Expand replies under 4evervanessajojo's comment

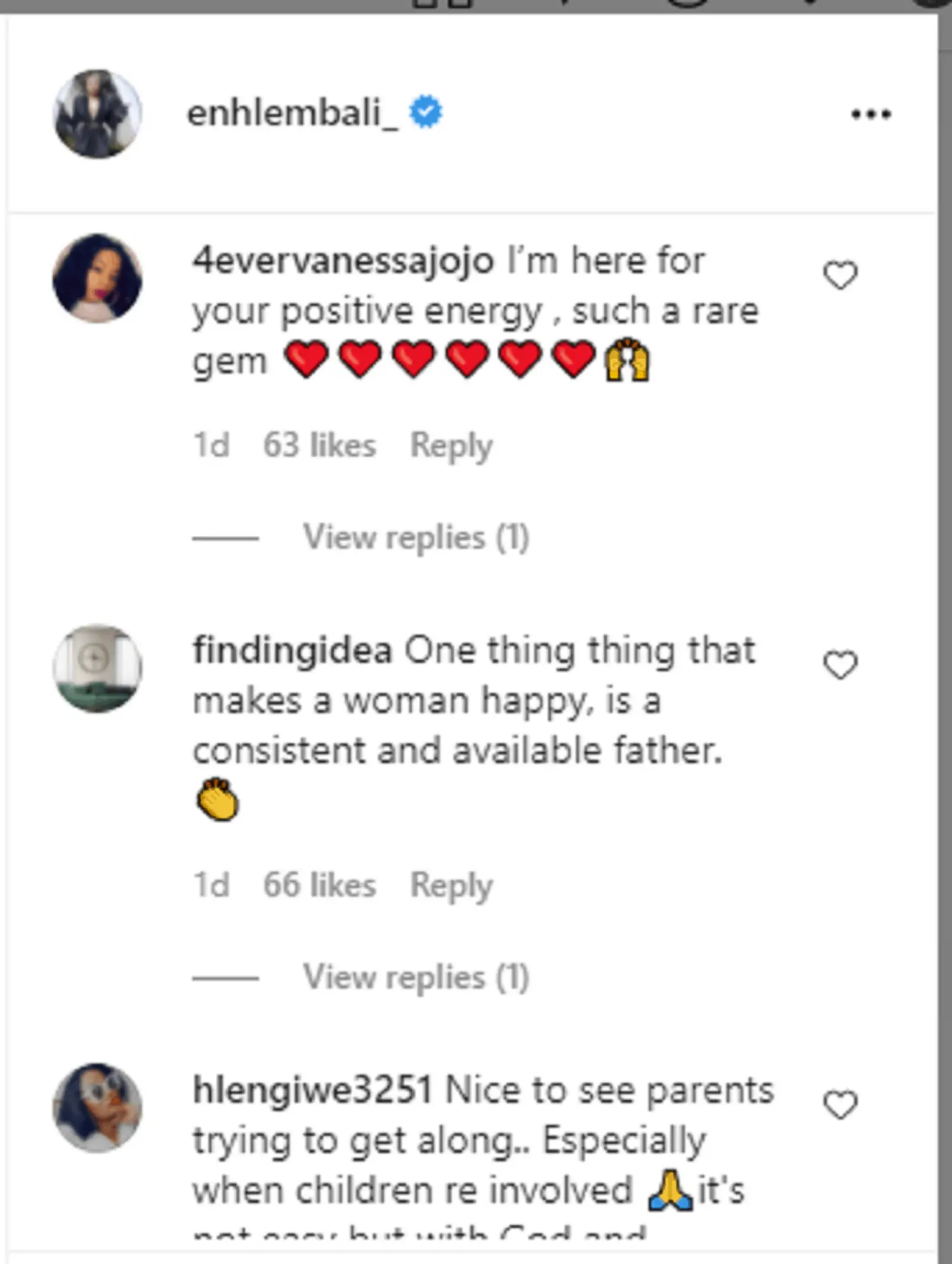pyautogui.click(x=416, y=538)
